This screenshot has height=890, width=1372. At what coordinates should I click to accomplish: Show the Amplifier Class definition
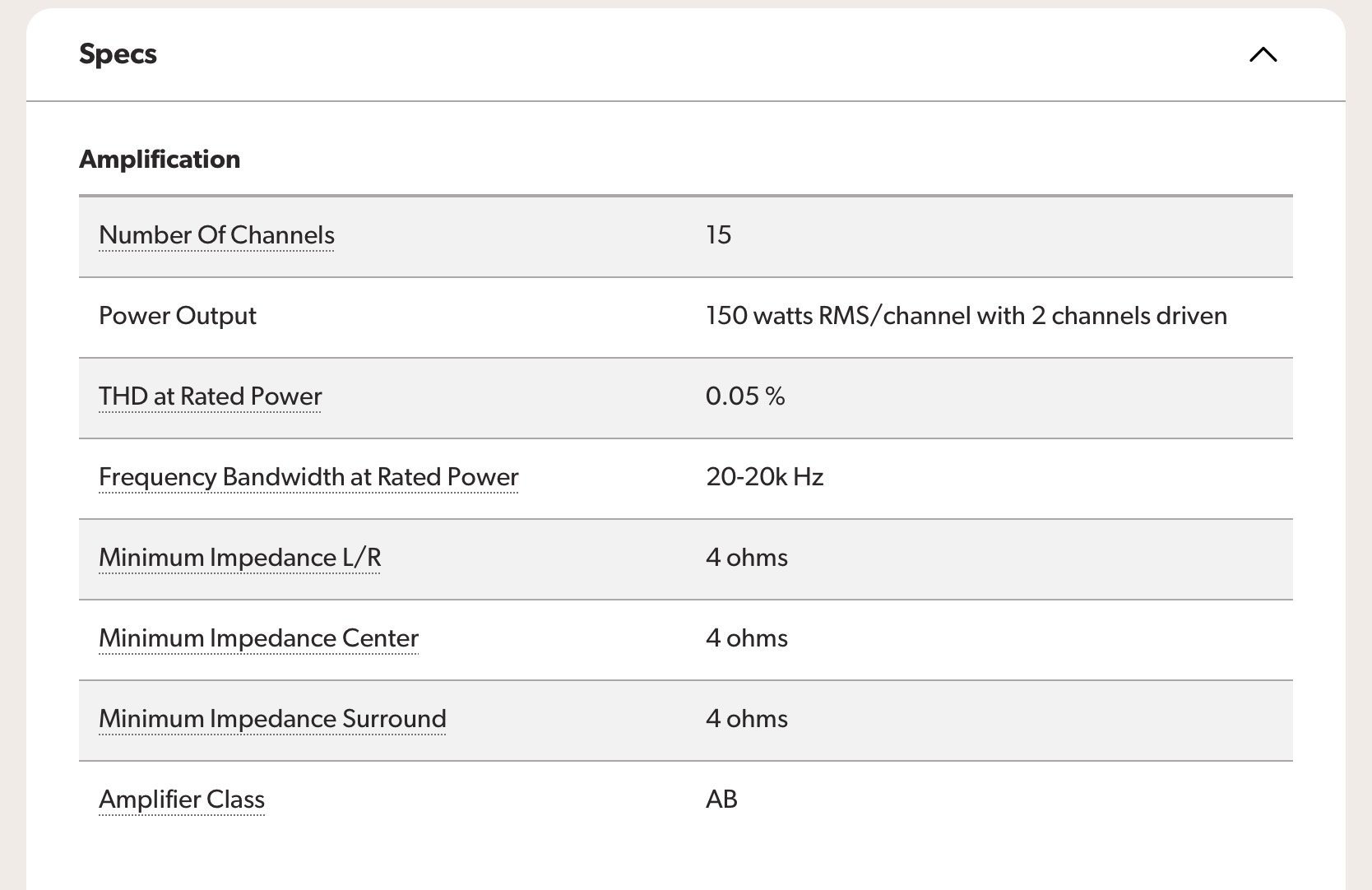182,800
